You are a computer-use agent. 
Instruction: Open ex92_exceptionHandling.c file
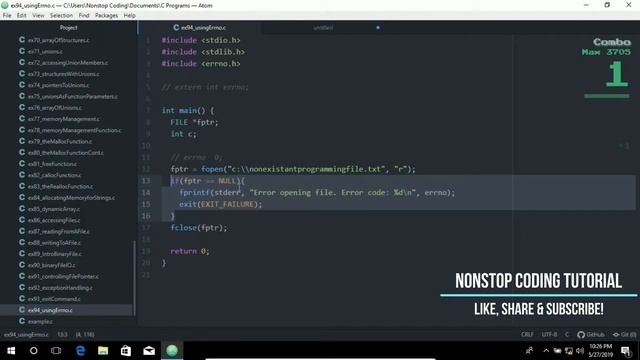pyautogui.click(x=60, y=287)
